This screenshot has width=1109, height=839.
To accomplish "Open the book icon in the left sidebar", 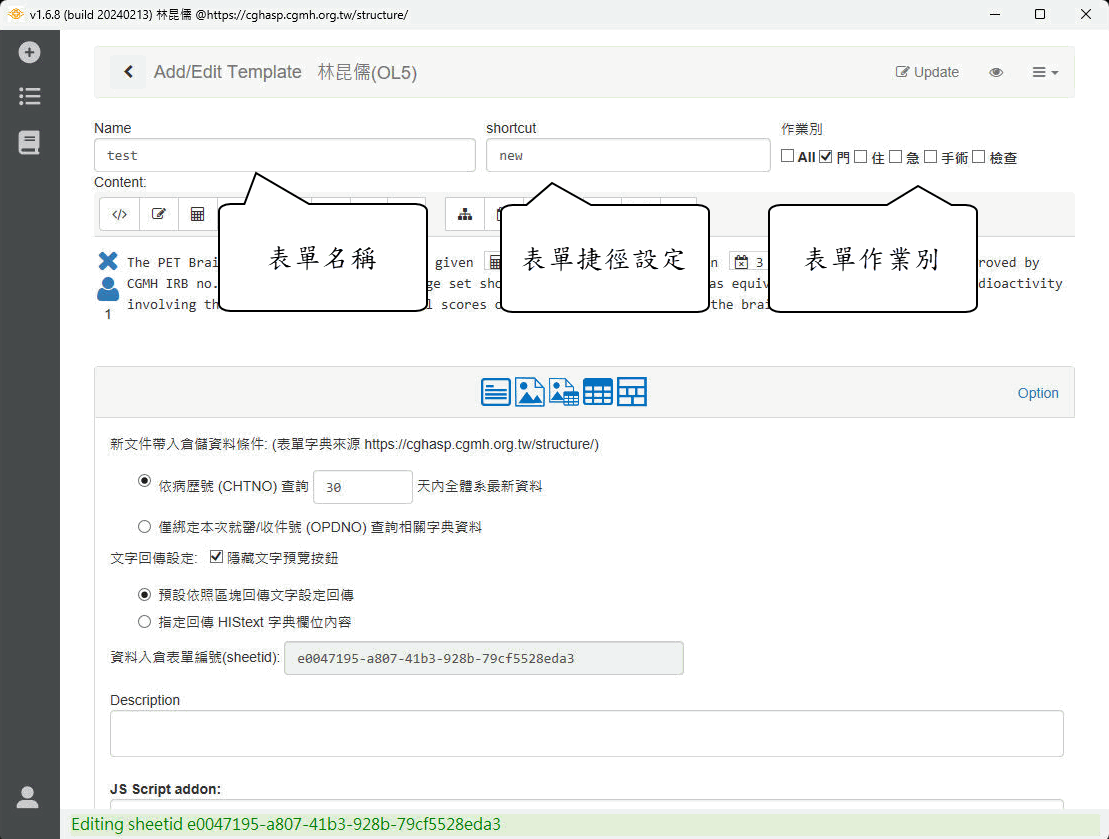I will pos(29,143).
